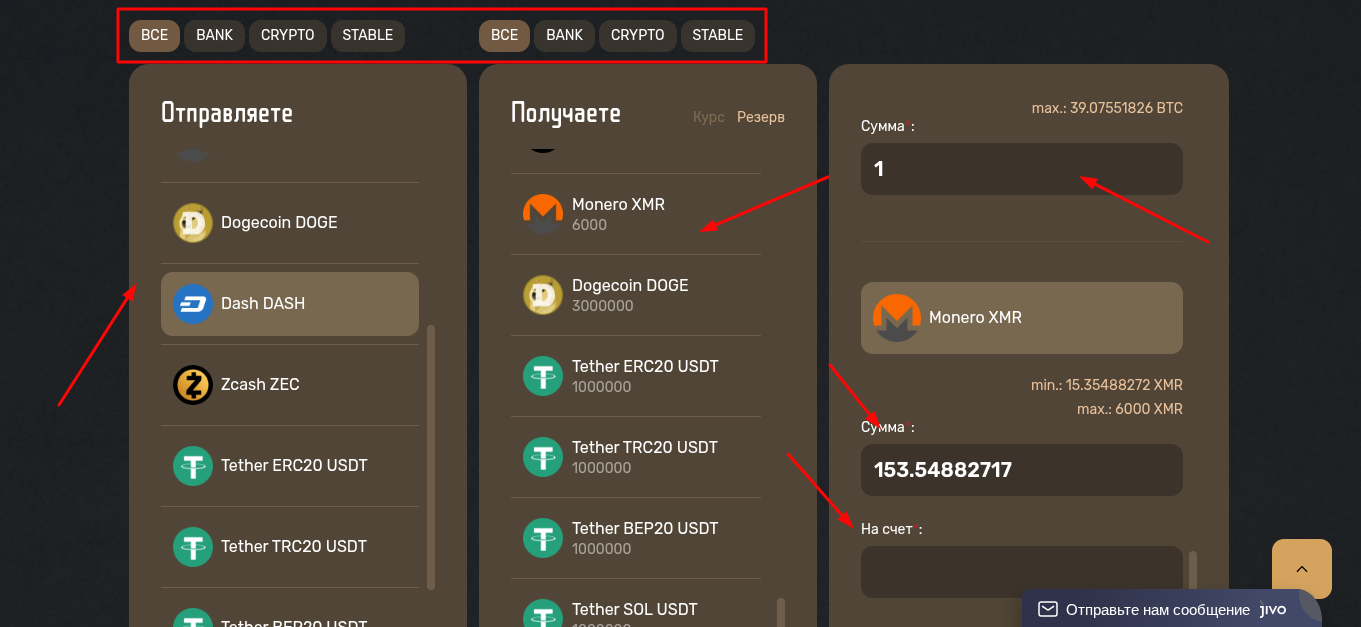This screenshot has width=1361, height=627.
Task: Click the Monero XMR selected currency card
Action: pos(1022,318)
